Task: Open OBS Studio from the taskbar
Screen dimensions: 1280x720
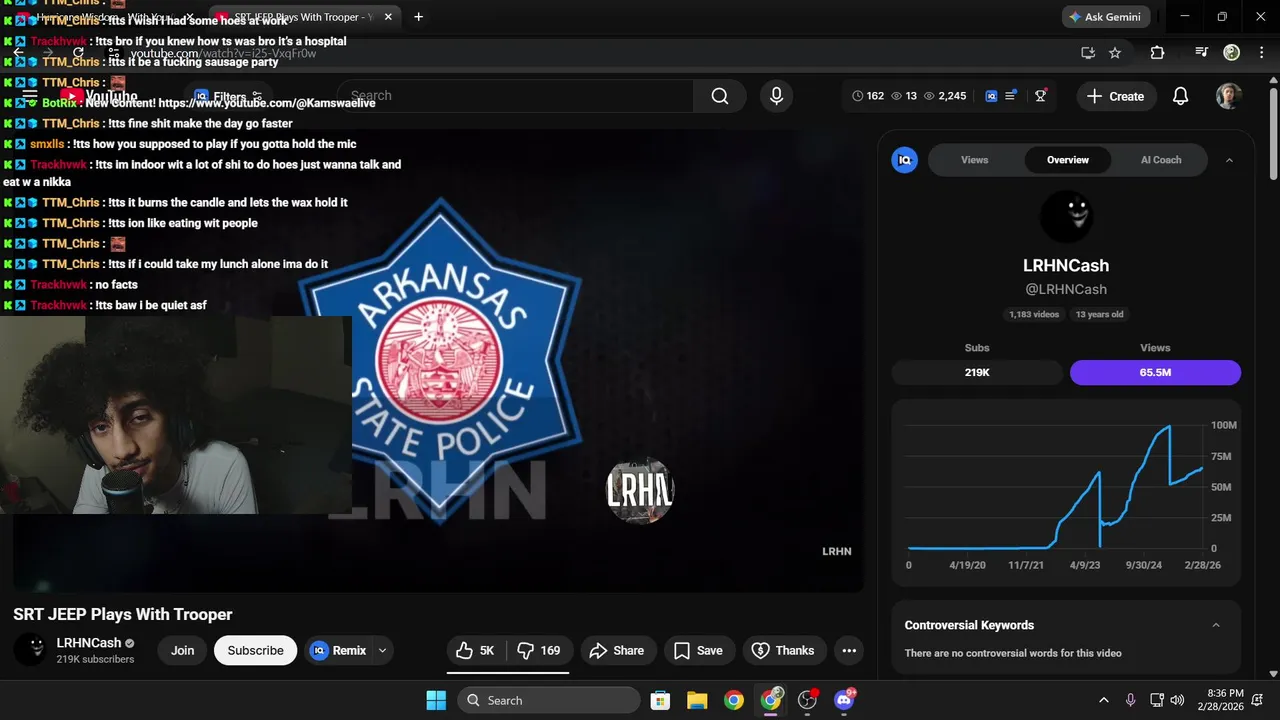Action: pyautogui.click(x=808, y=700)
